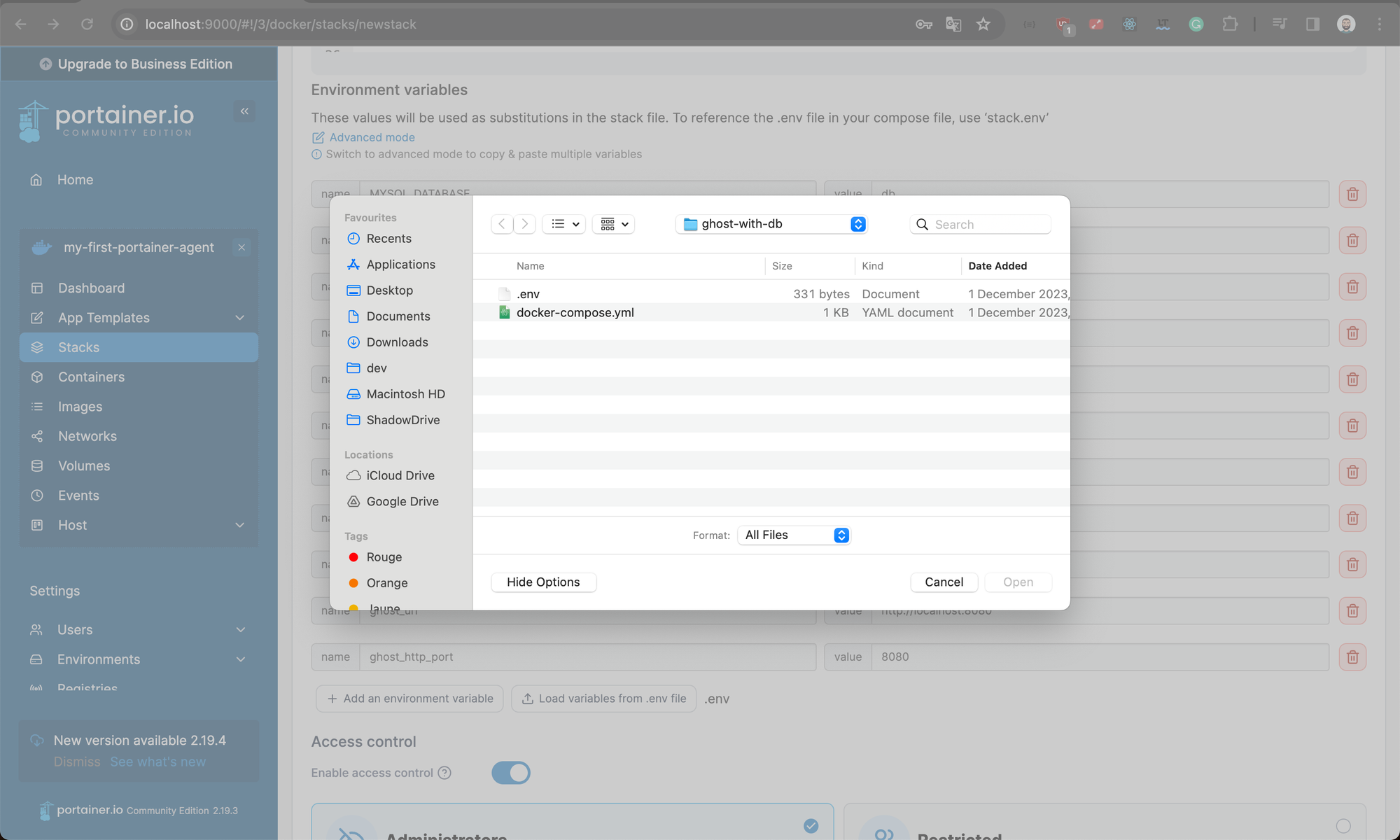Close the my-first-portainer-agent environment
Viewport: 1400px width, 840px height.
point(241,247)
